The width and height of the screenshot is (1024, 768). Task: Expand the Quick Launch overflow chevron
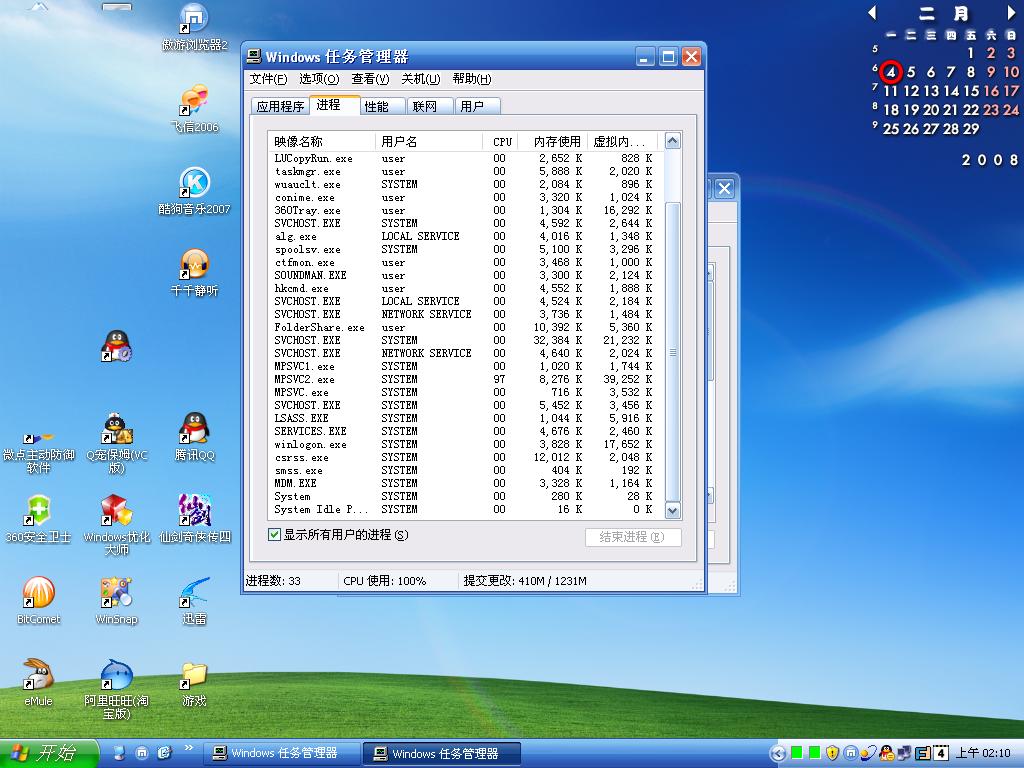[x=189, y=748]
